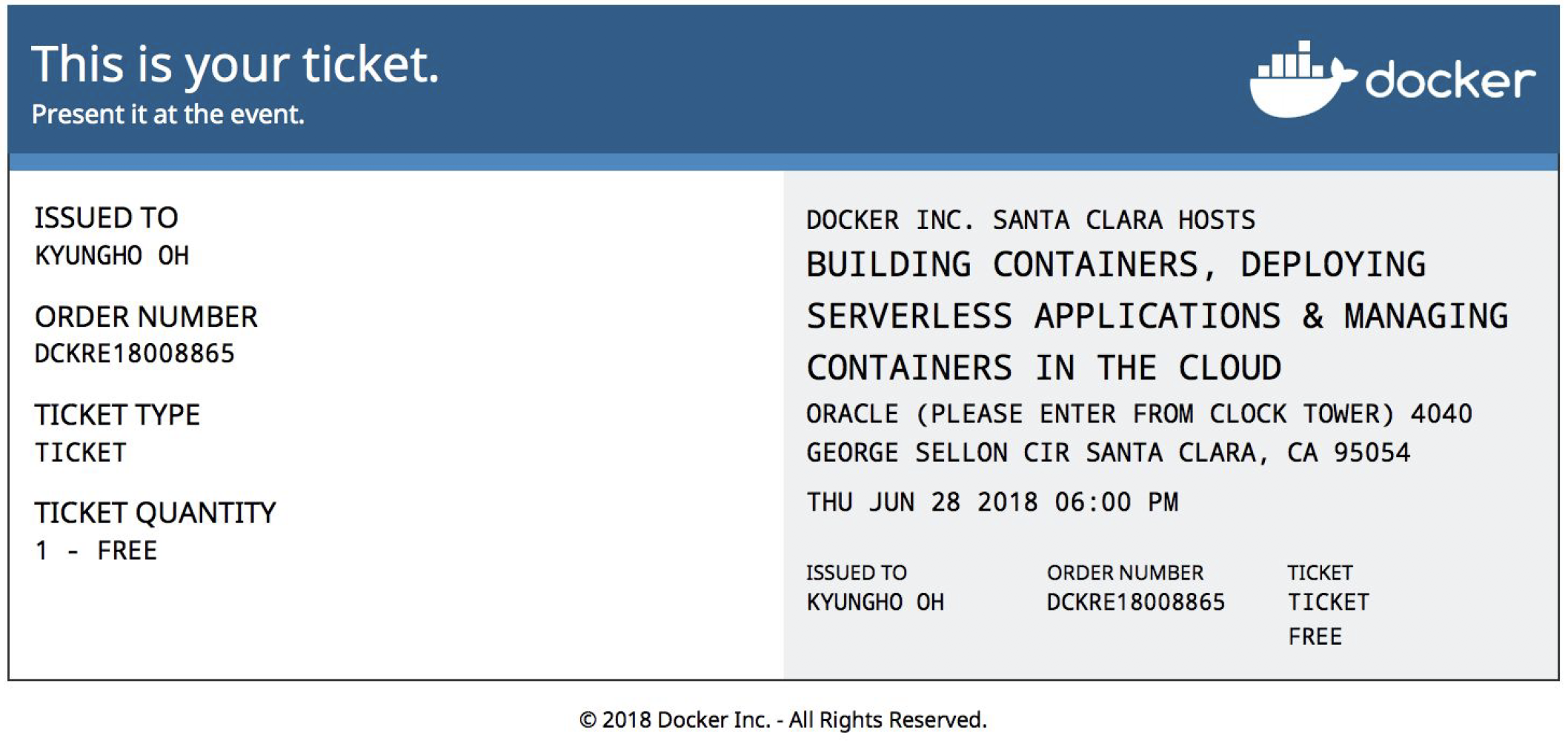This screenshot has height=744, width=1568.
Task: Click the Docker whale logo icon
Action: point(1300,80)
